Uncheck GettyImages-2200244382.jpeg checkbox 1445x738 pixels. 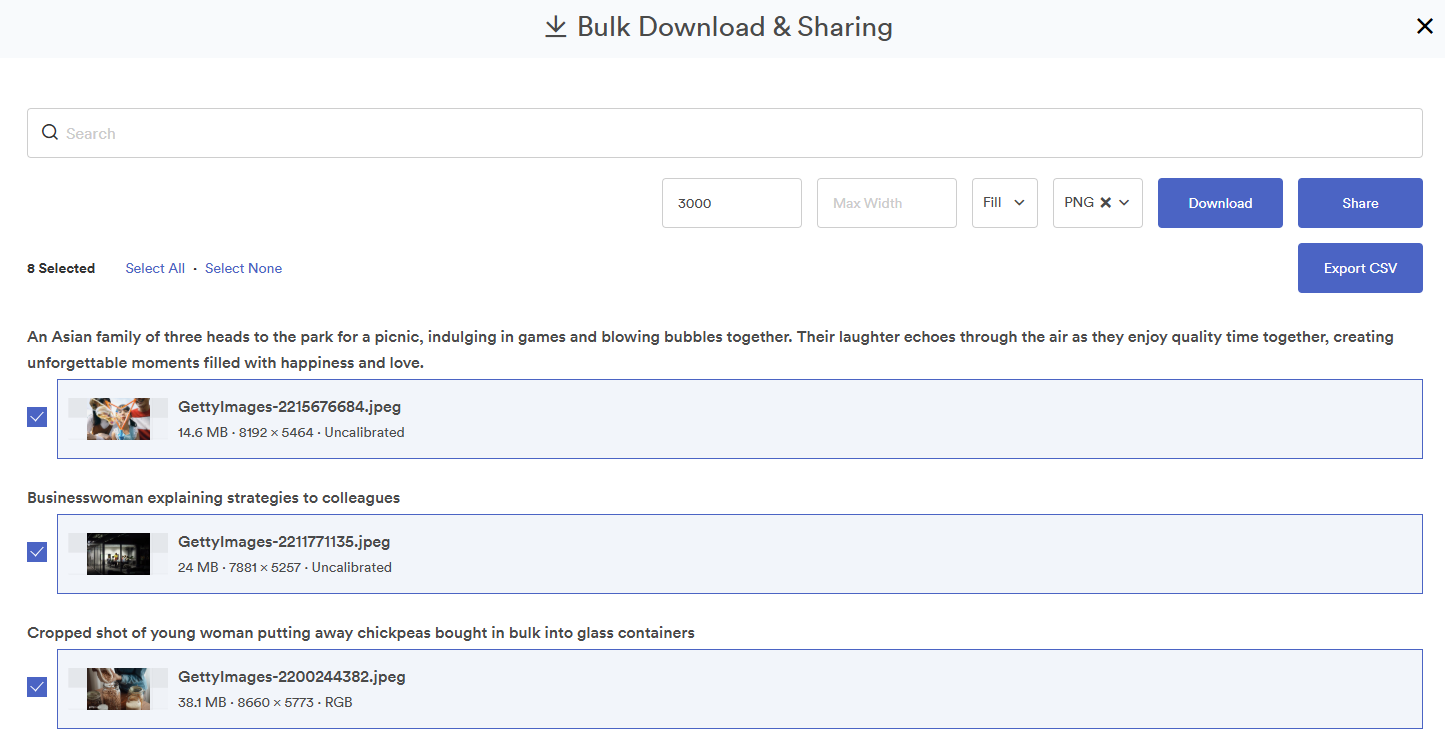(x=37, y=687)
